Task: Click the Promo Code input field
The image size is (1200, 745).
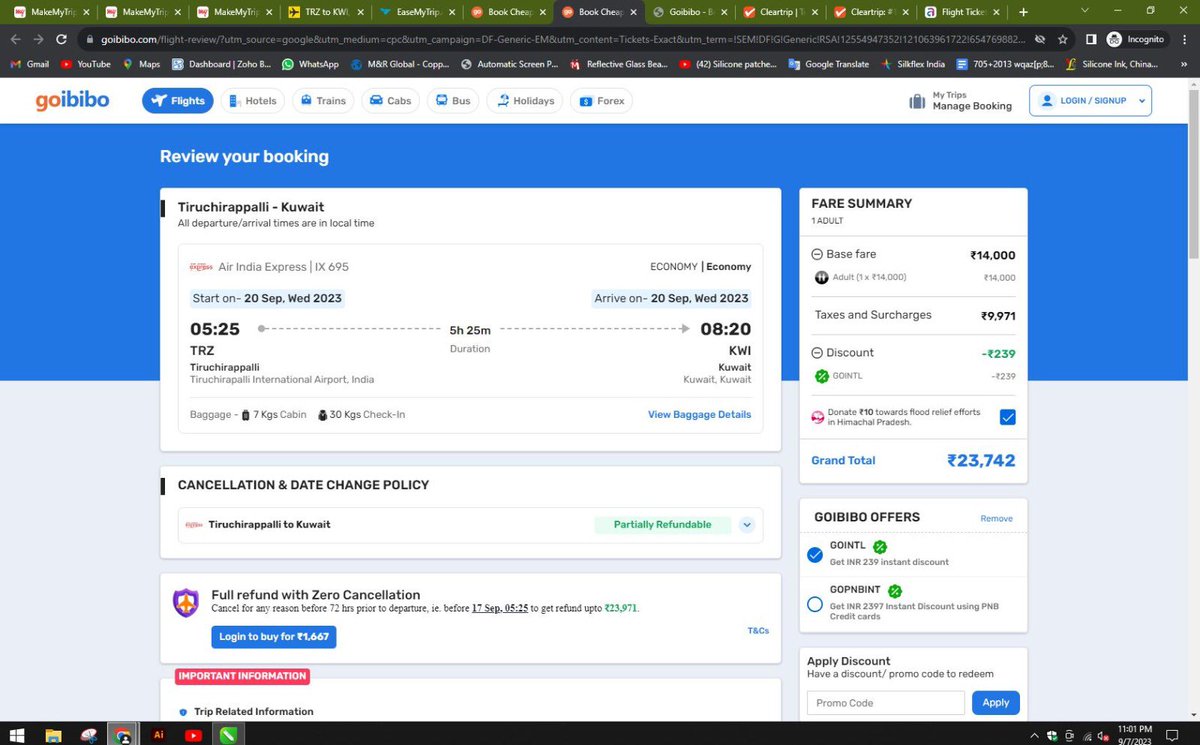Action: coord(886,703)
